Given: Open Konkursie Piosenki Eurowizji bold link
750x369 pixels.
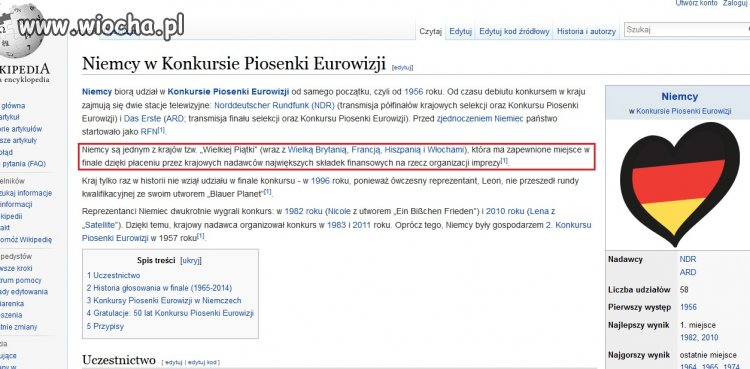Looking at the screenshot, I should [228, 91].
